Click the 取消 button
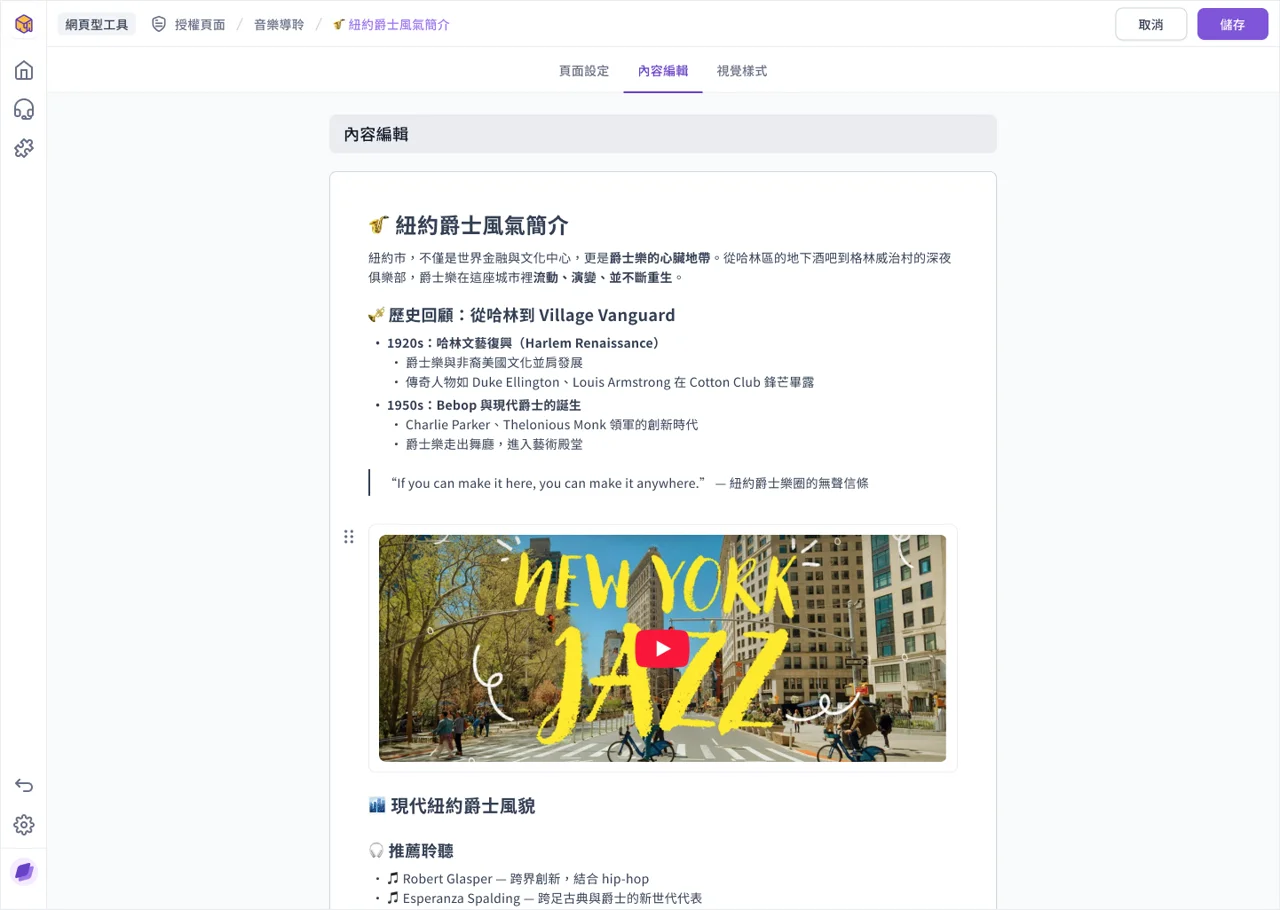Image resolution: width=1280 pixels, height=910 pixels. coord(1151,24)
